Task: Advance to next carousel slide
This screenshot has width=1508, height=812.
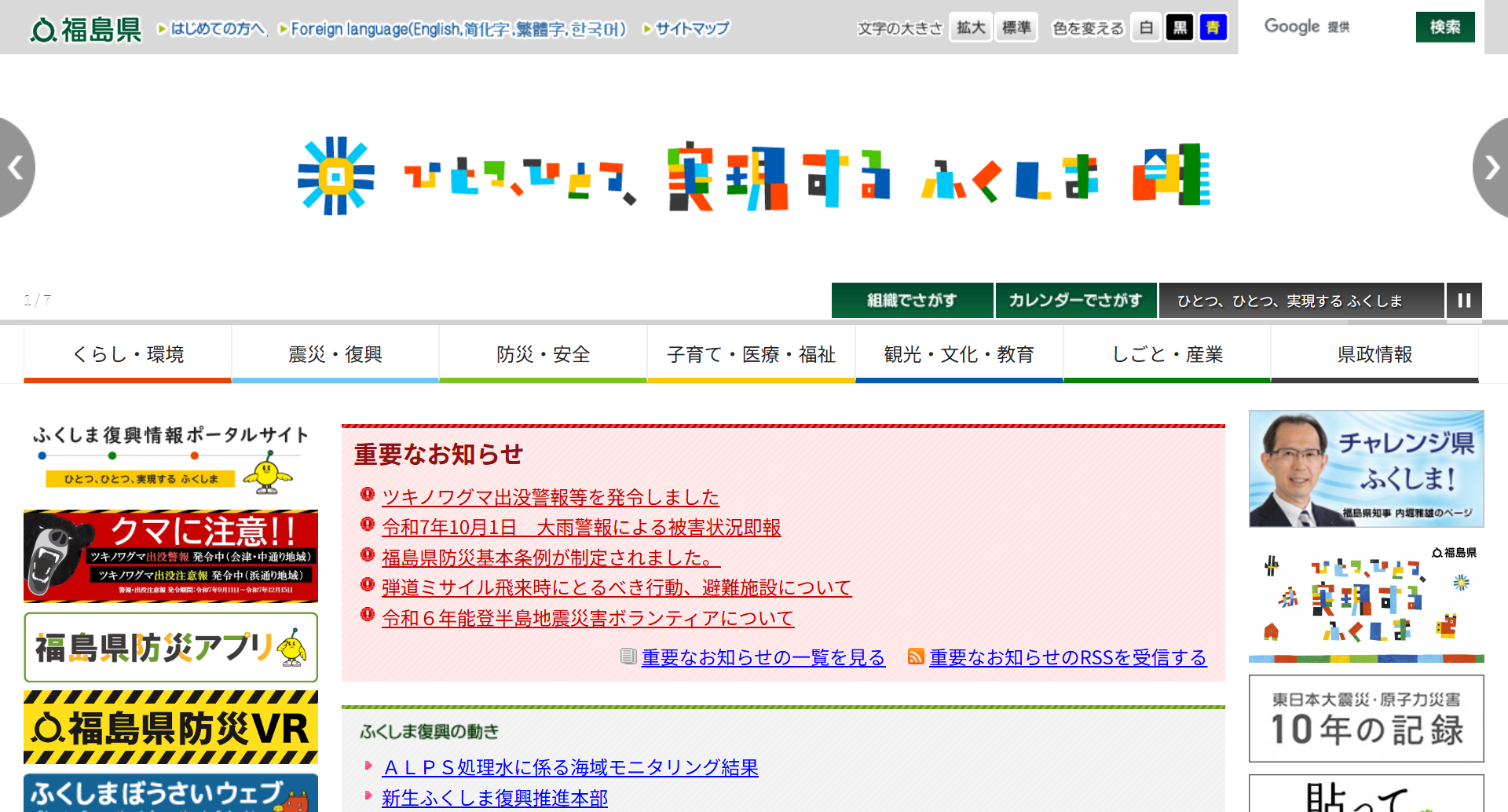Action: click(1492, 168)
